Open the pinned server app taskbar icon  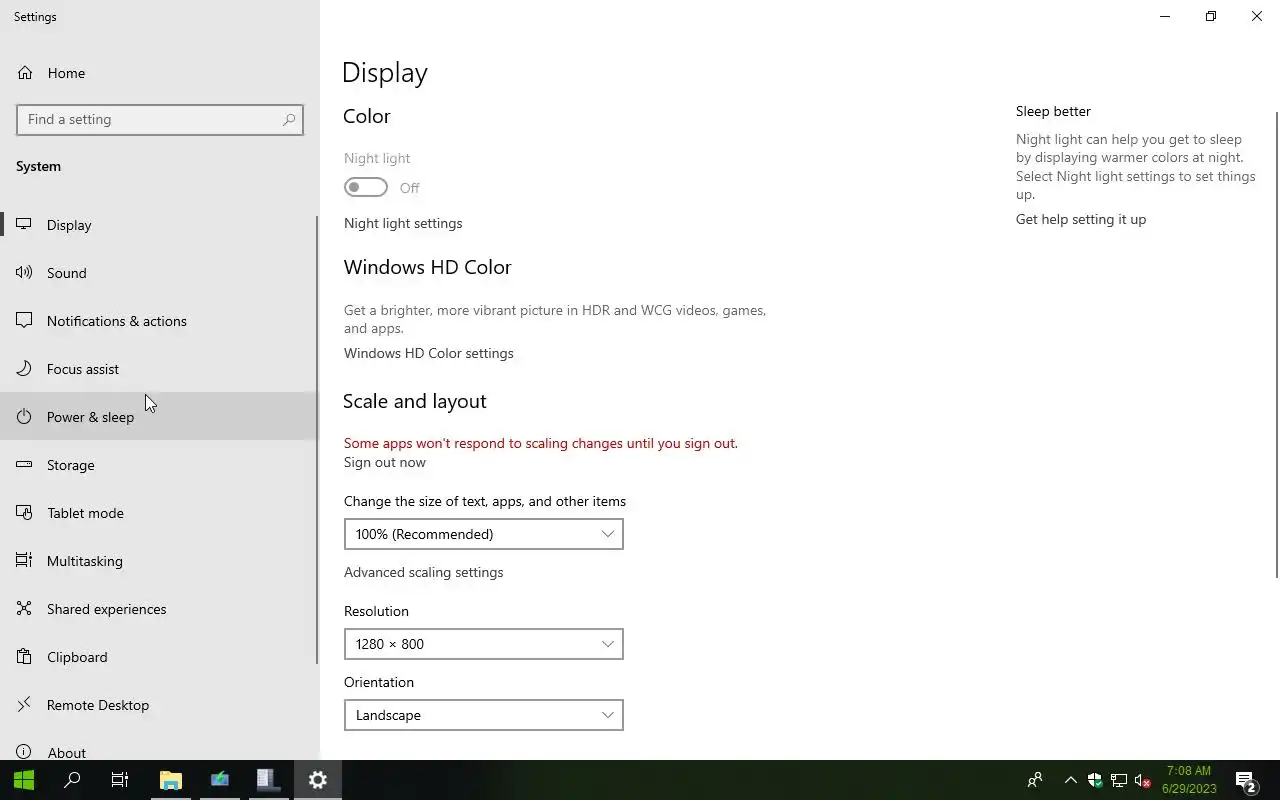coord(269,780)
